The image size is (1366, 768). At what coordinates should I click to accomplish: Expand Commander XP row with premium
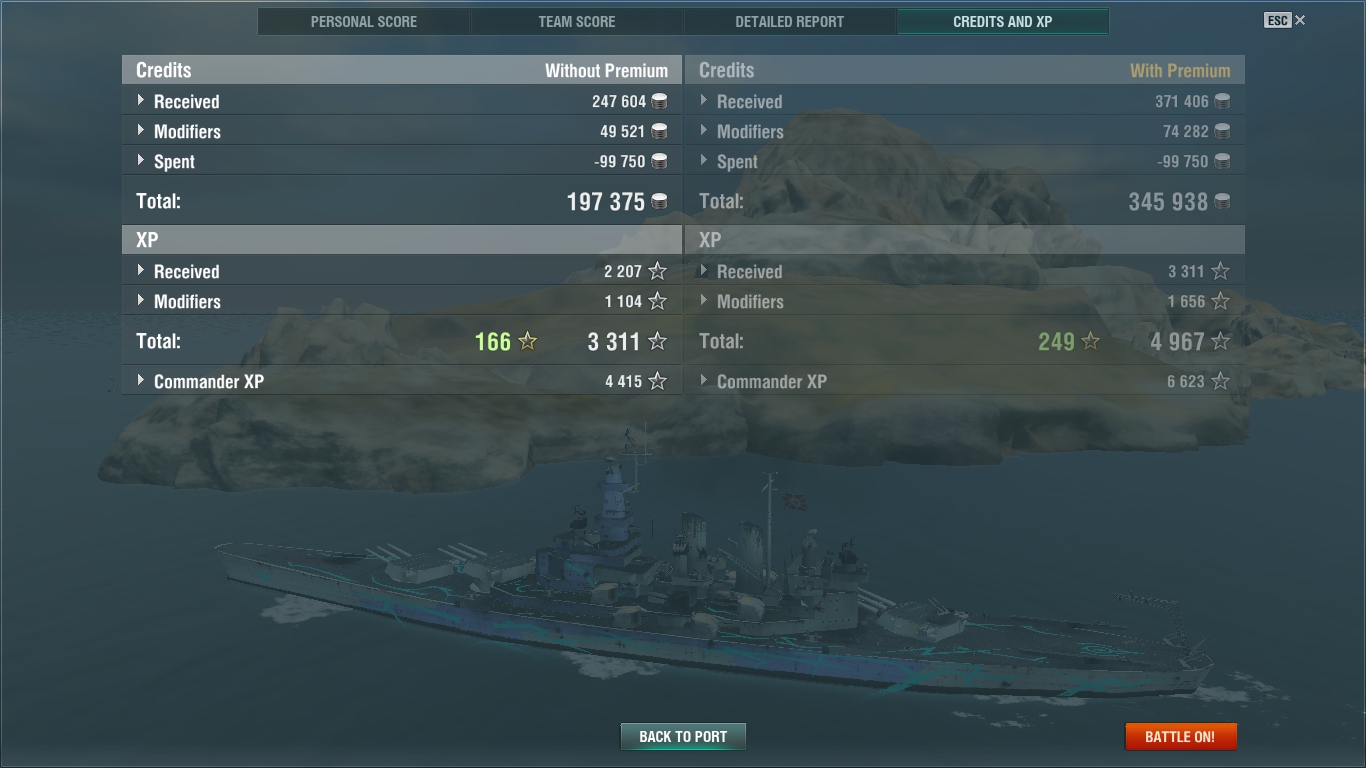tap(965, 381)
